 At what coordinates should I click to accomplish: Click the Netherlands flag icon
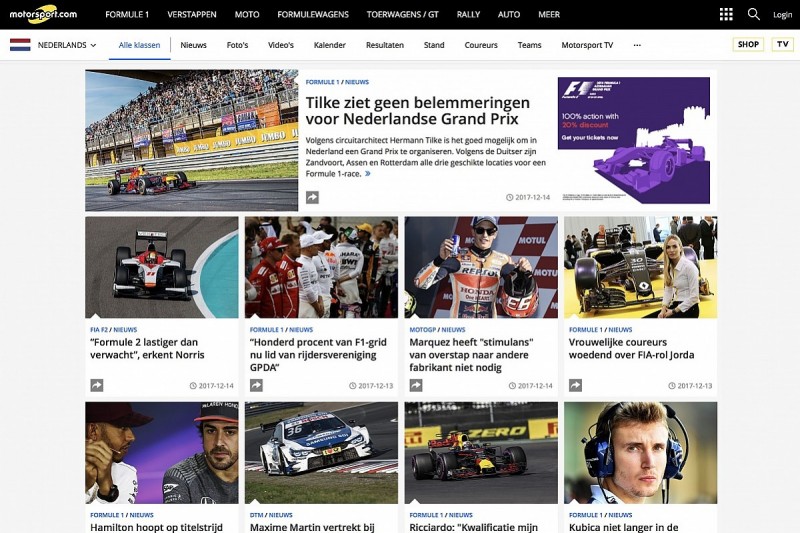(x=20, y=45)
